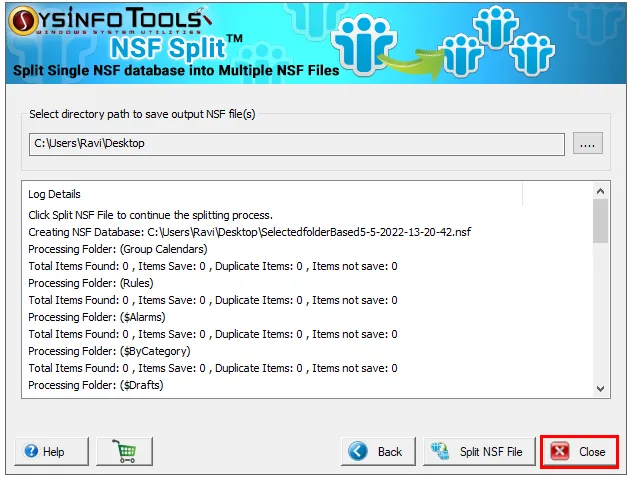Click the blue back arrow icon
630x481 pixels.
point(358,451)
